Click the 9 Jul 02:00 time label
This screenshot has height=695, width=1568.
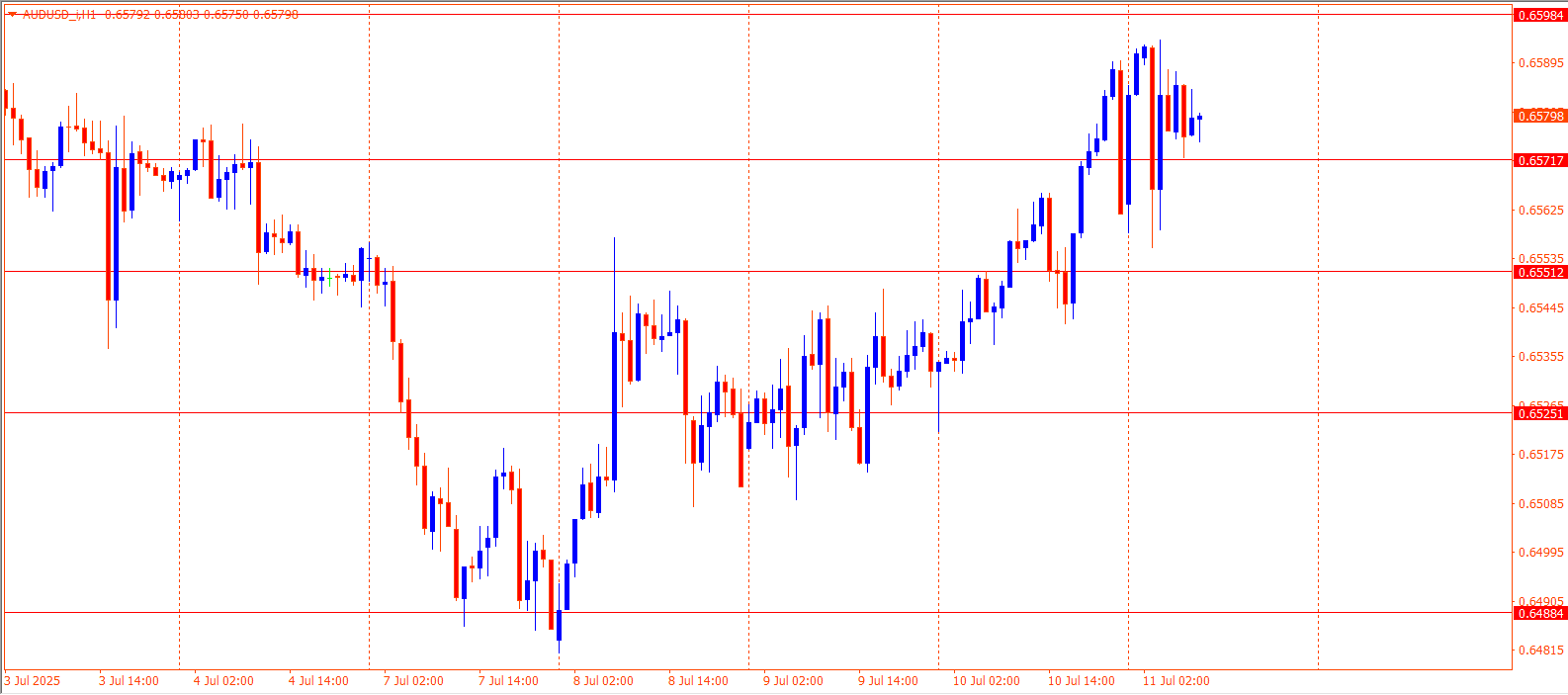click(793, 680)
